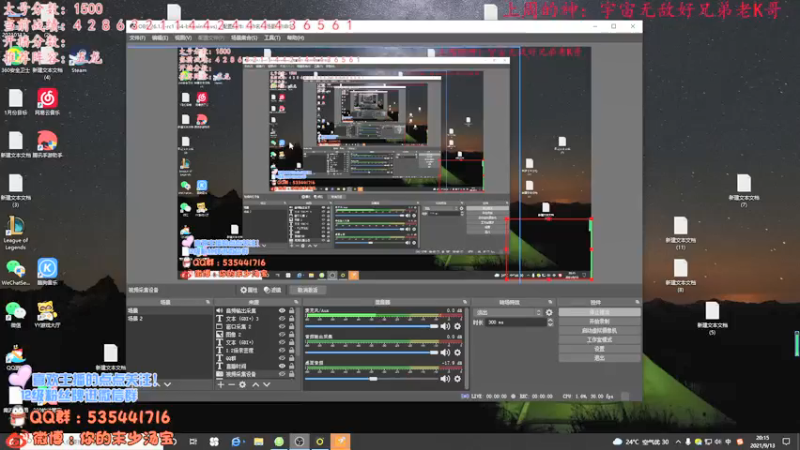The width and height of the screenshot is (800, 450).
Task: Move selected source up with the arrow
Action: pos(256,385)
